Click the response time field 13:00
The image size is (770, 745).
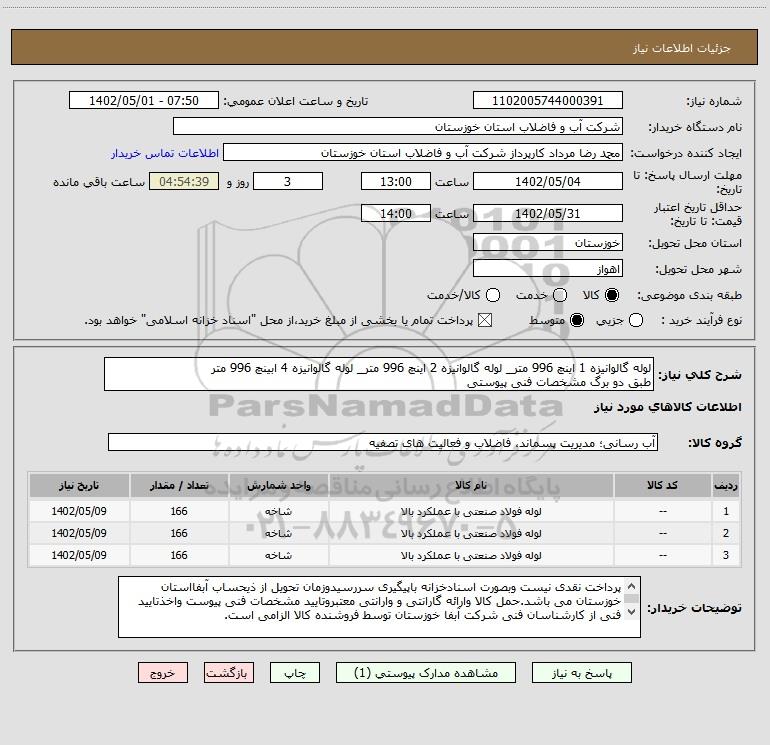pyautogui.click(x=396, y=181)
